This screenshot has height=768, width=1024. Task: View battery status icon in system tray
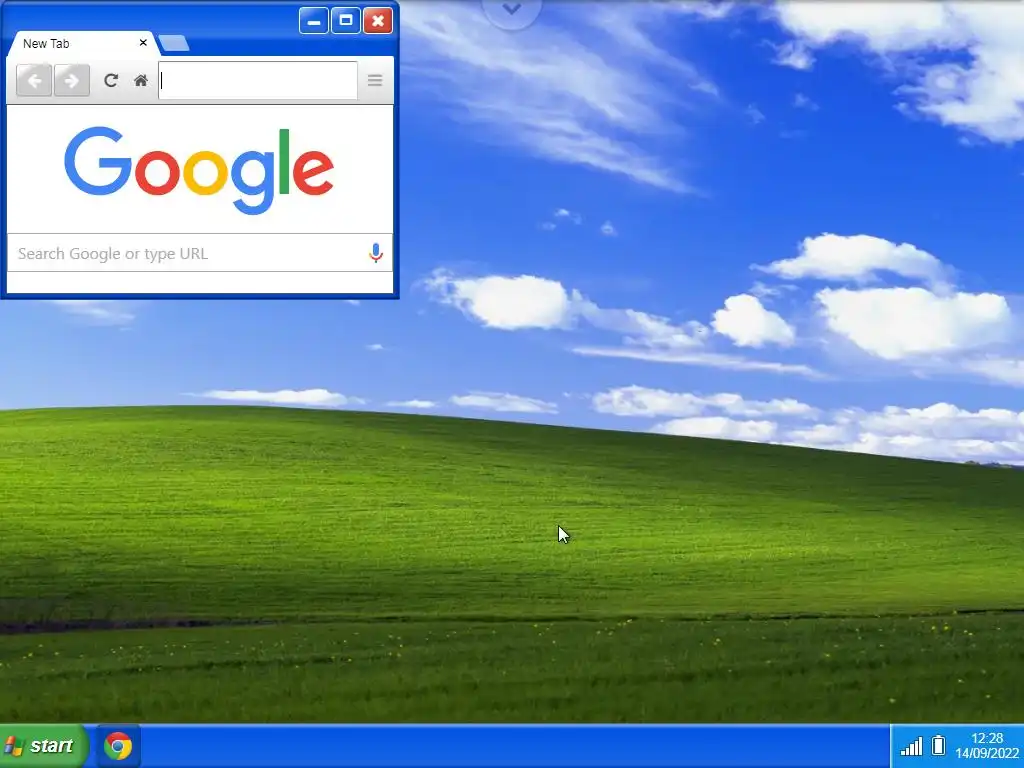(938, 745)
